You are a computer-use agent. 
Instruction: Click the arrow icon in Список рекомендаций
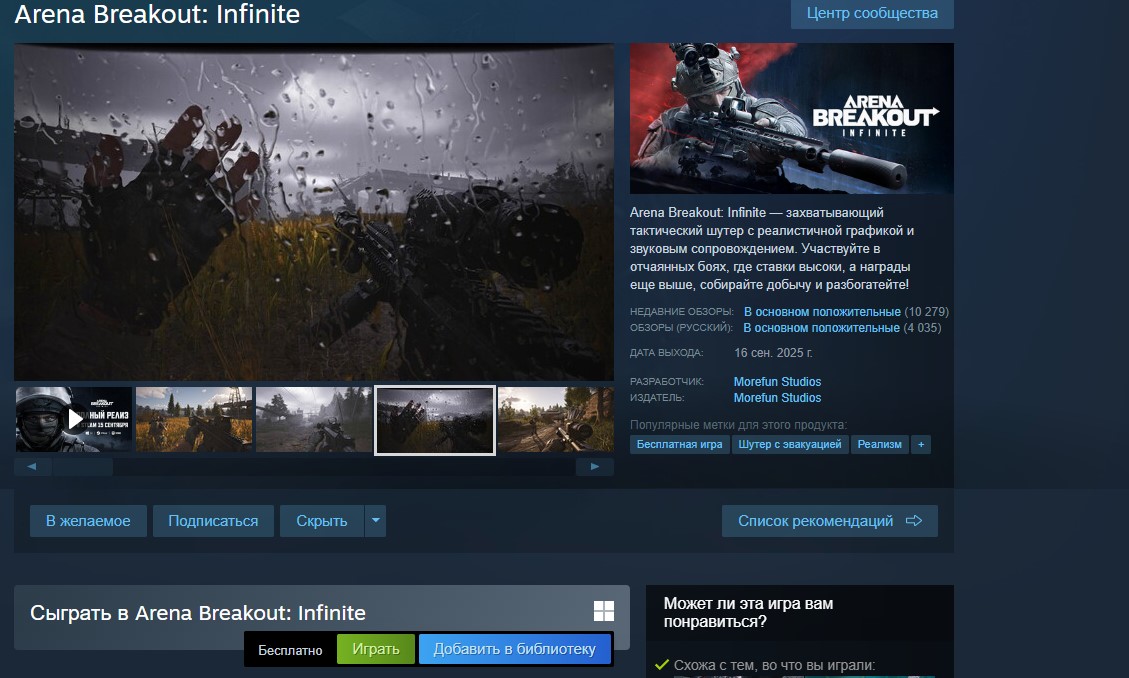(913, 521)
